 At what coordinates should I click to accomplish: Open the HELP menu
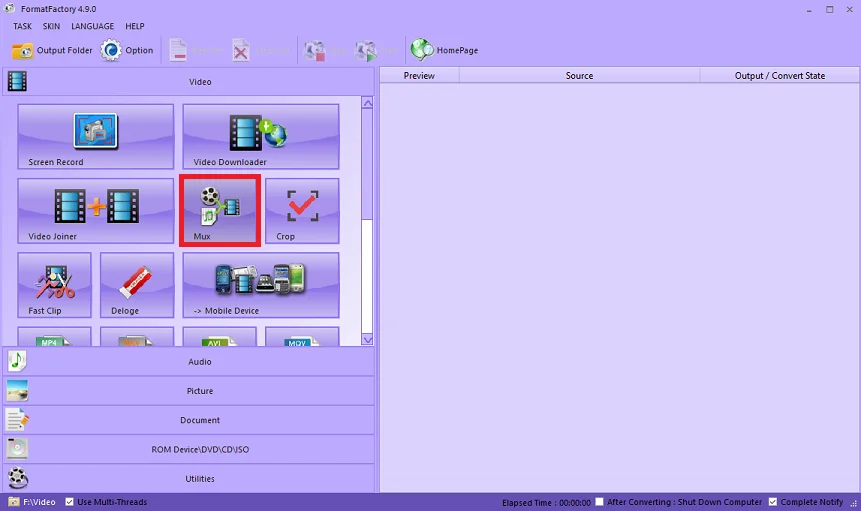pos(135,26)
